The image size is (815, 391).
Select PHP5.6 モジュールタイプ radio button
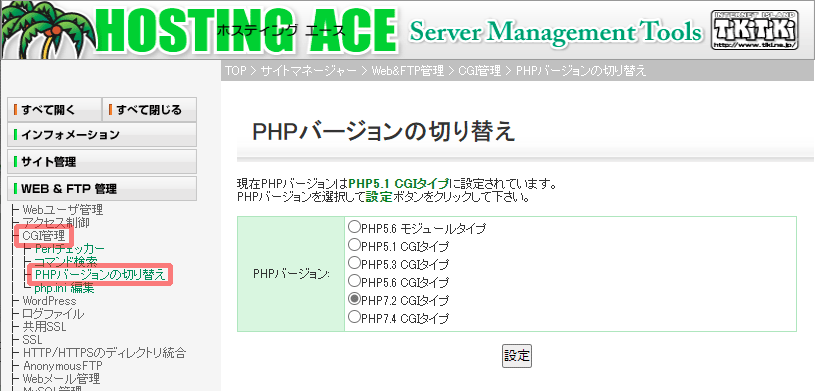354,227
